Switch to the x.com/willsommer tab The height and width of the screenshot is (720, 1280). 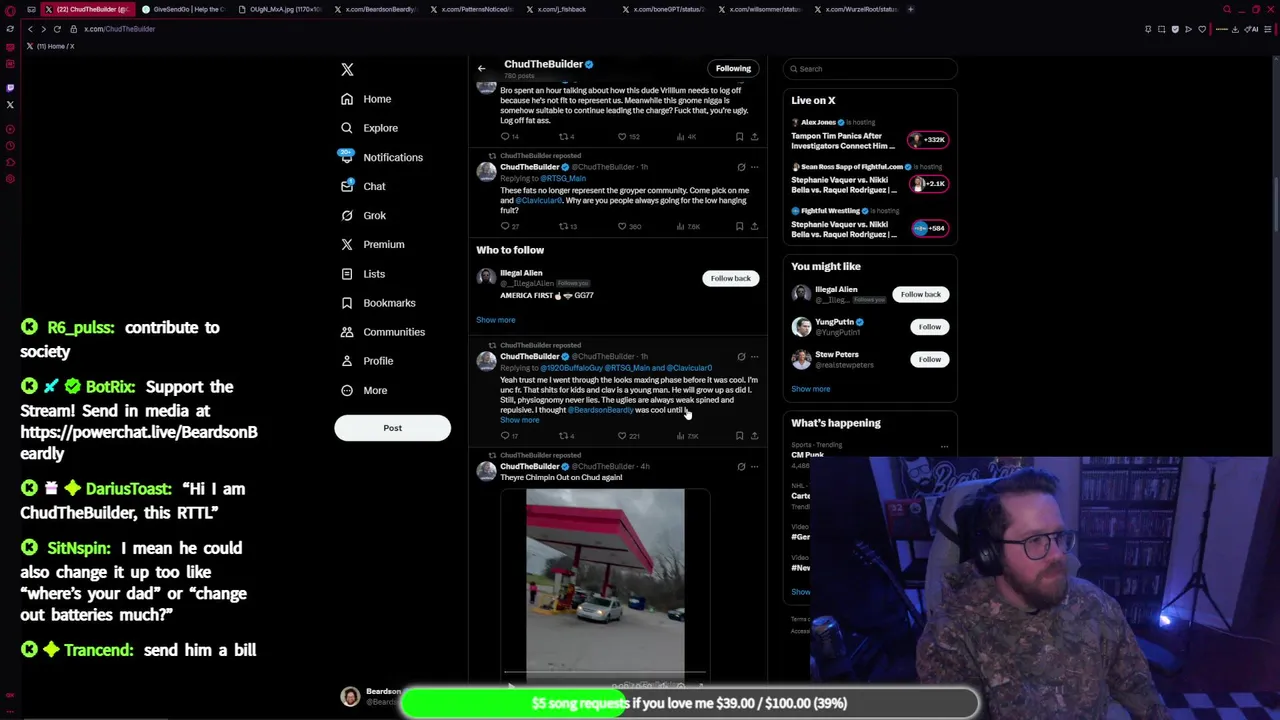pos(760,9)
